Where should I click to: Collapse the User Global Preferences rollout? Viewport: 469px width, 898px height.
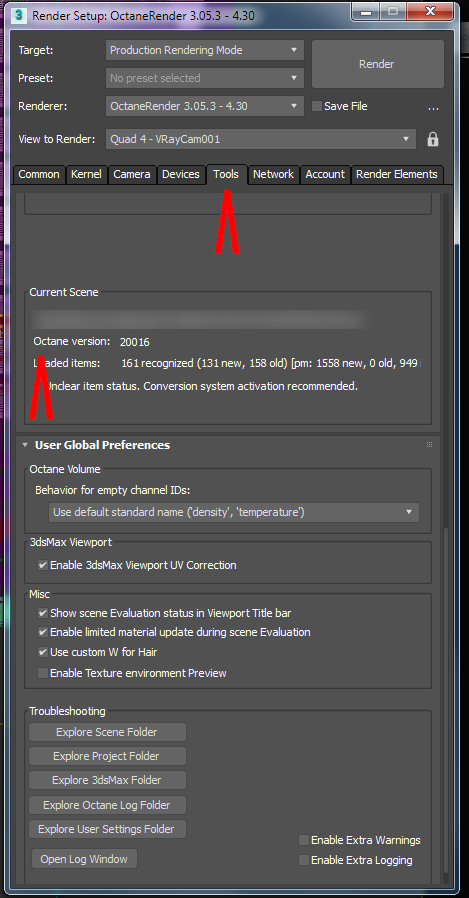coord(25,445)
